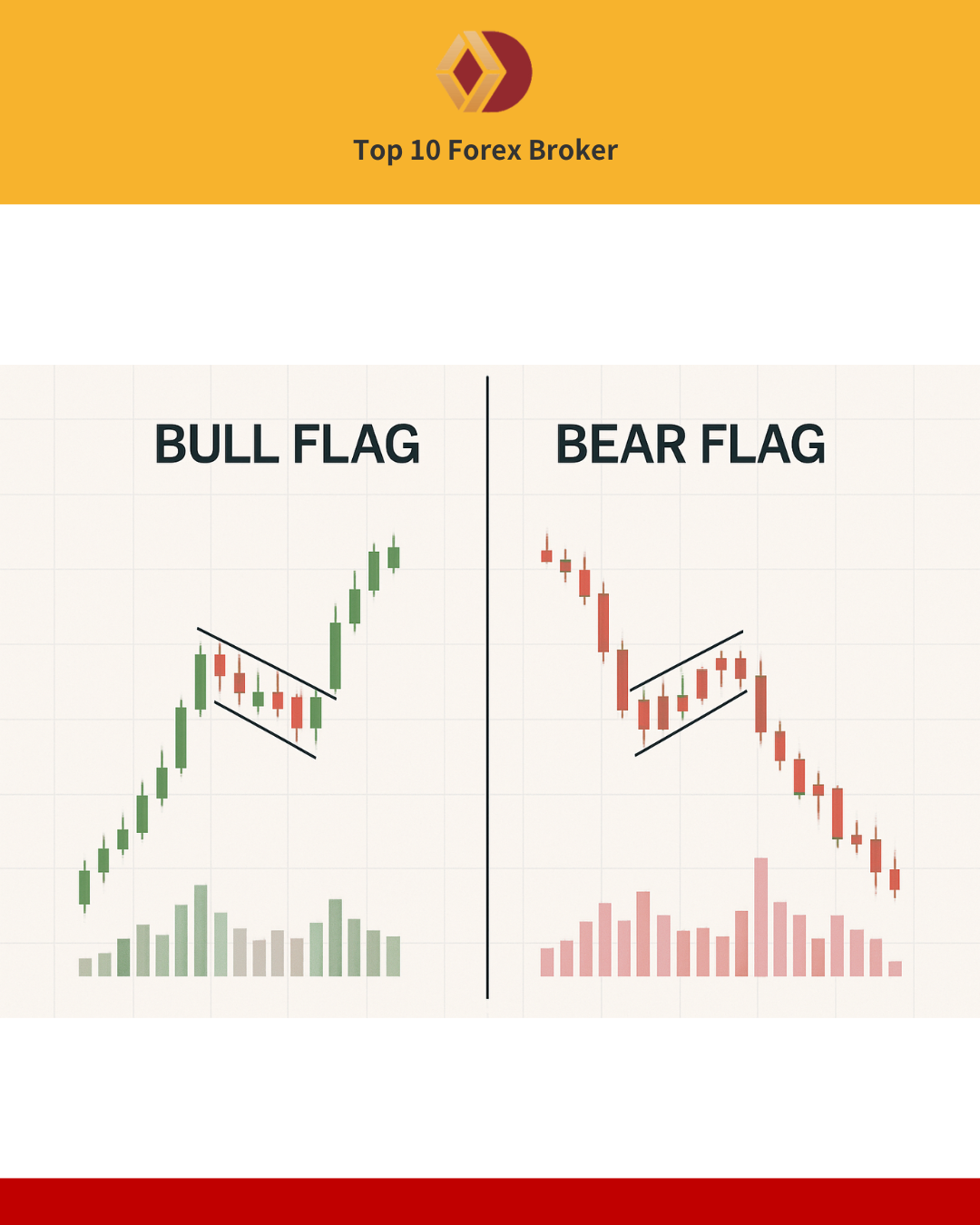The width and height of the screenshot is (980, 1225).
Task: Select the lower trendline of the bear flag
Action: [x=691, y=723]
